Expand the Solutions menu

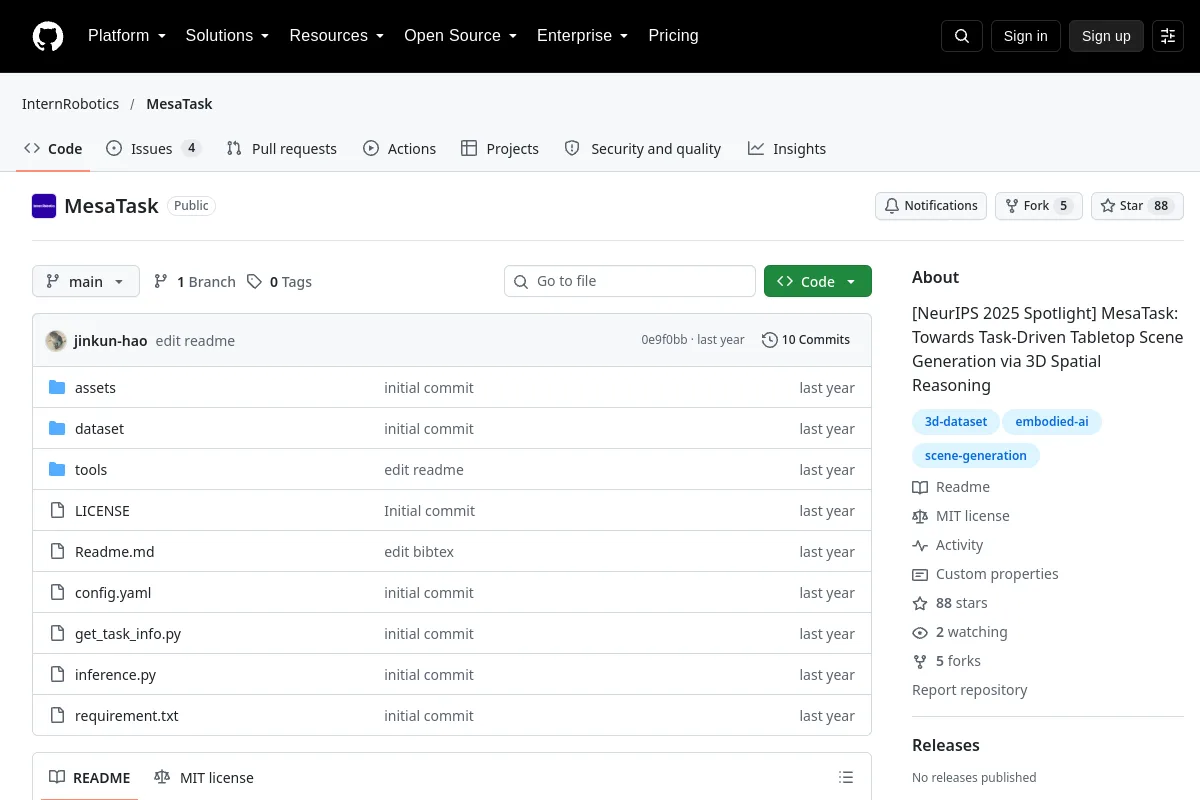pyautogui.click(x=227, y=36)
